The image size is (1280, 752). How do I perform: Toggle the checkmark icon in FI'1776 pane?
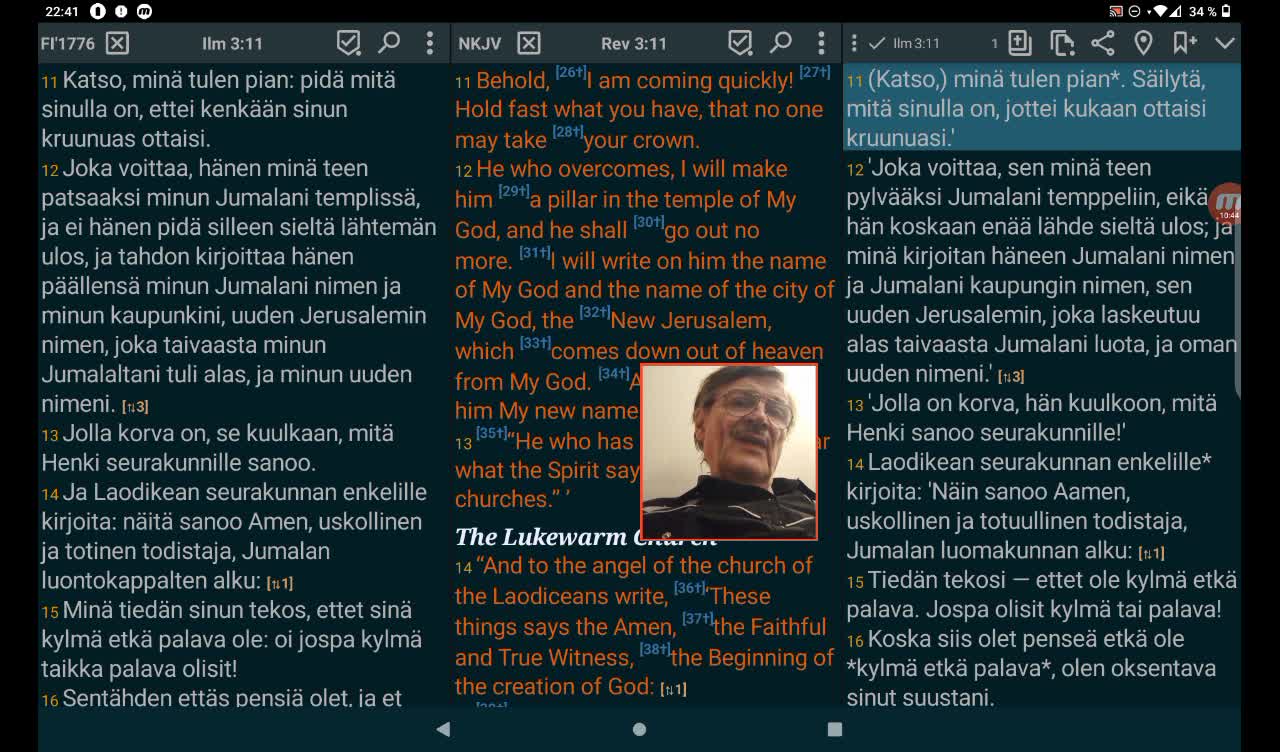pos(348,43)
